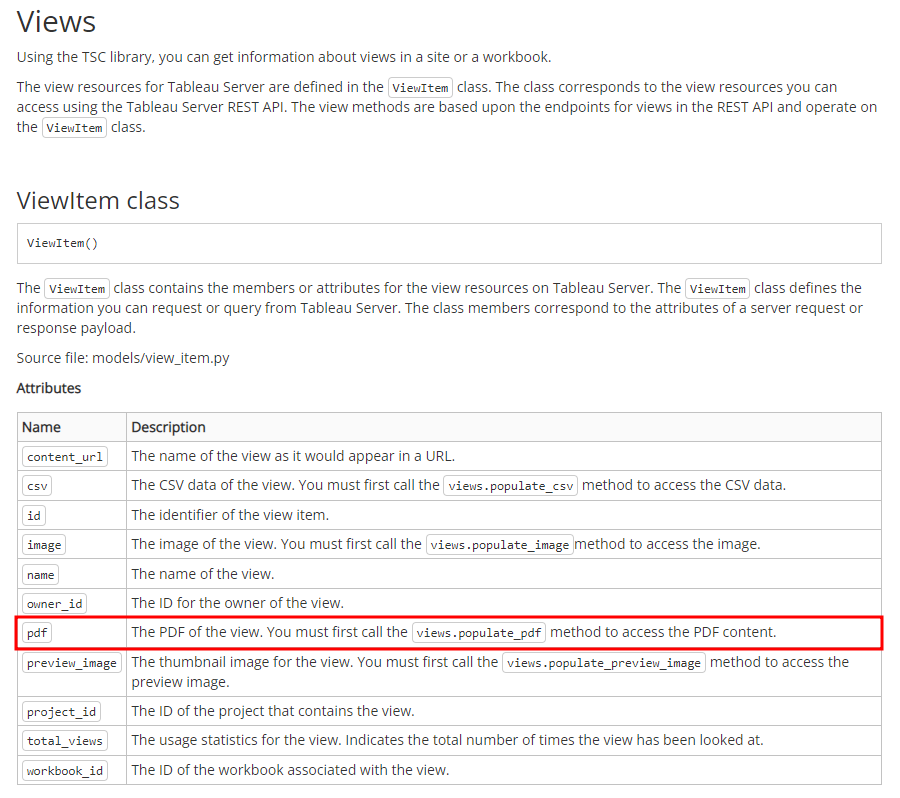Click the views.populate_preview_image inline code
The image size is (900, 798).
point(604,663)
